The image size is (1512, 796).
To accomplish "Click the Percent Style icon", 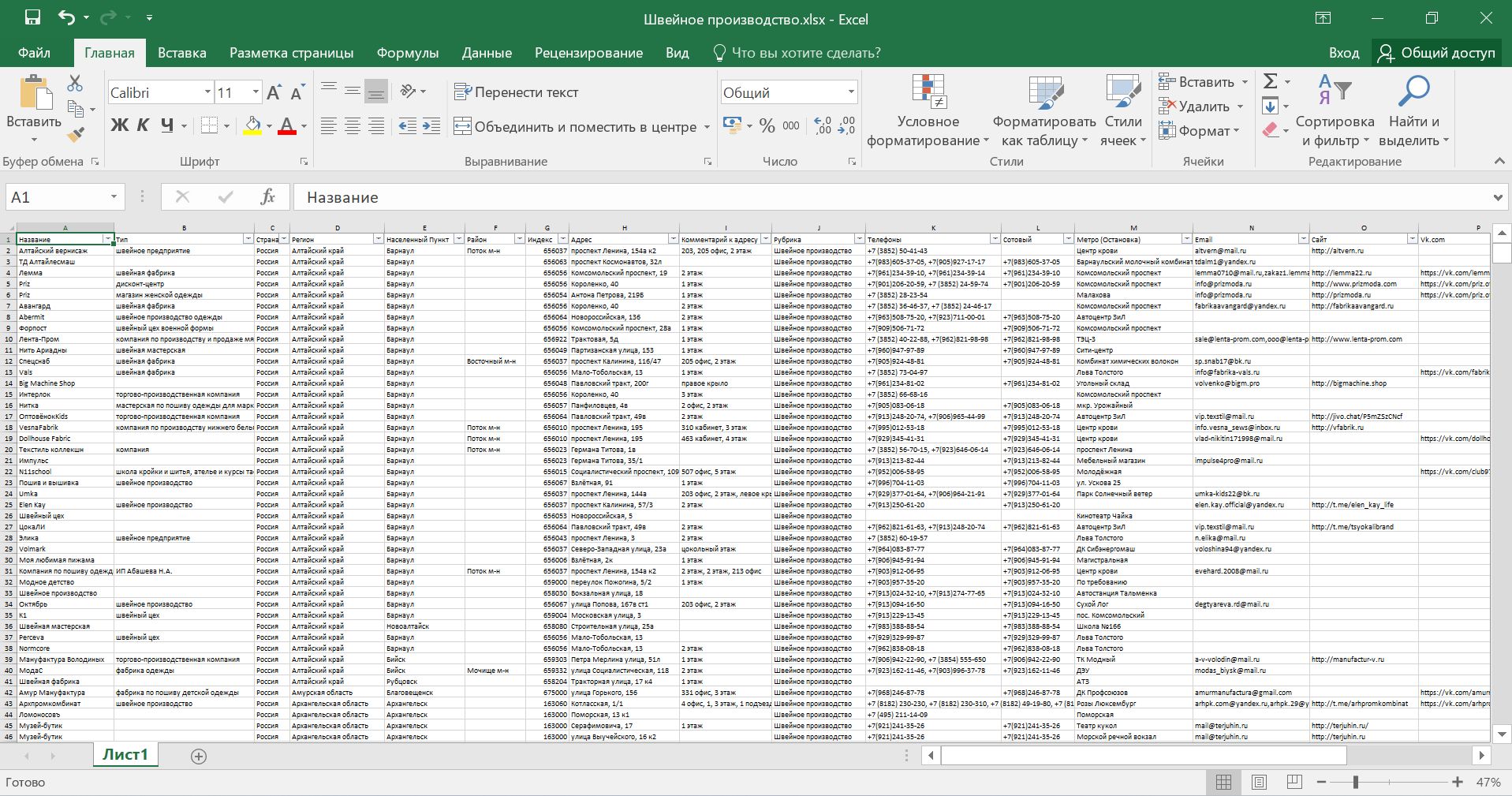I will (767, 126).
